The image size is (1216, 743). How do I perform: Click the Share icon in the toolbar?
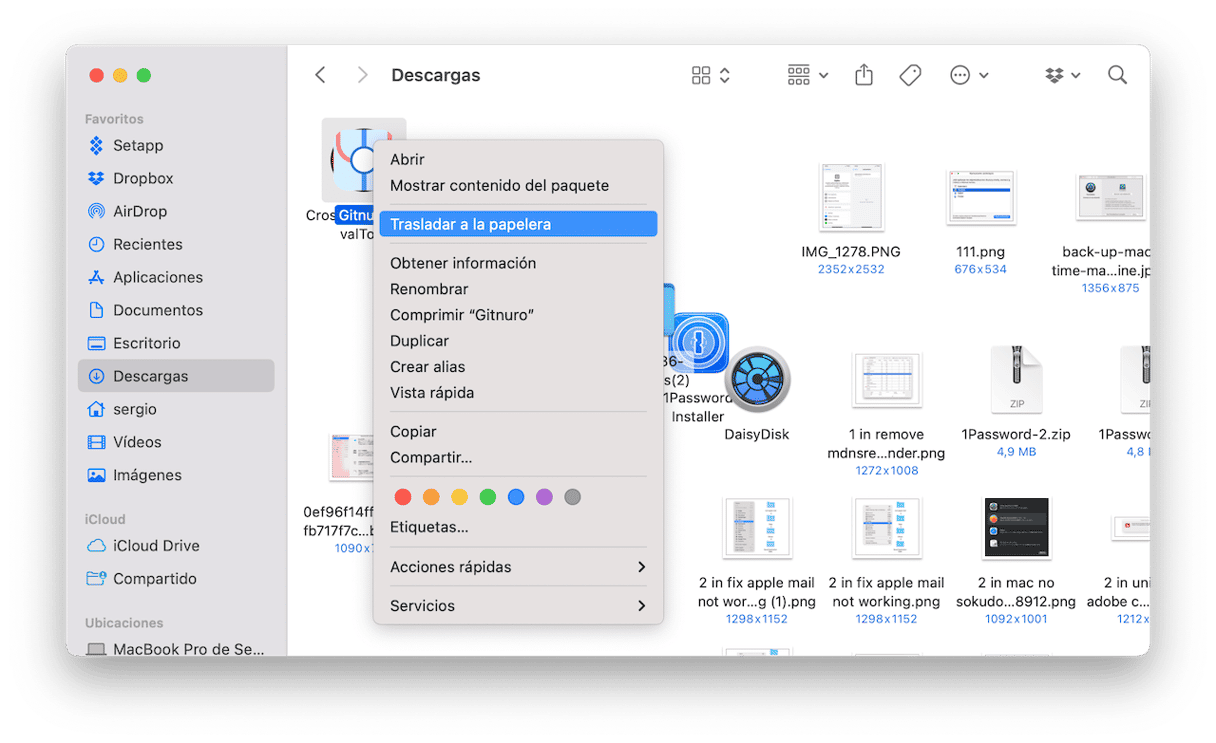click(x=864, y=75)
